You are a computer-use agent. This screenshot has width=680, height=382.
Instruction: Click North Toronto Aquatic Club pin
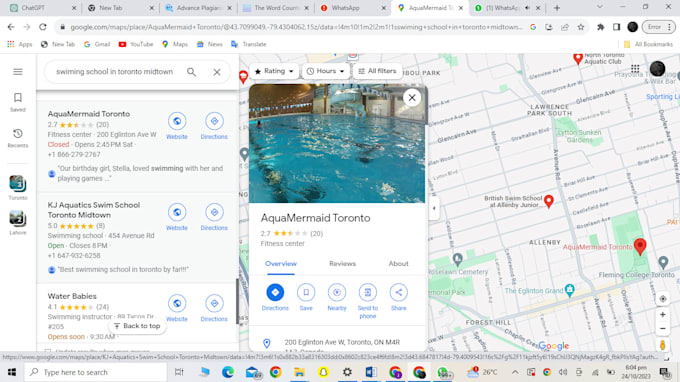pos(578,59)
